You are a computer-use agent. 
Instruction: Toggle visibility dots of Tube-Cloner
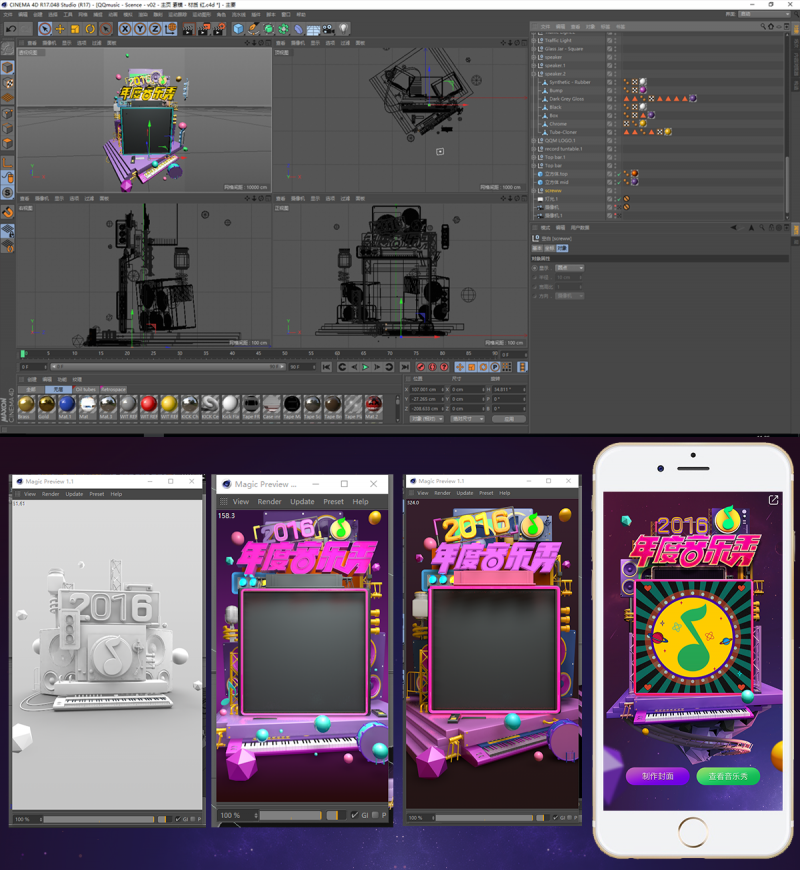[615, 132]
